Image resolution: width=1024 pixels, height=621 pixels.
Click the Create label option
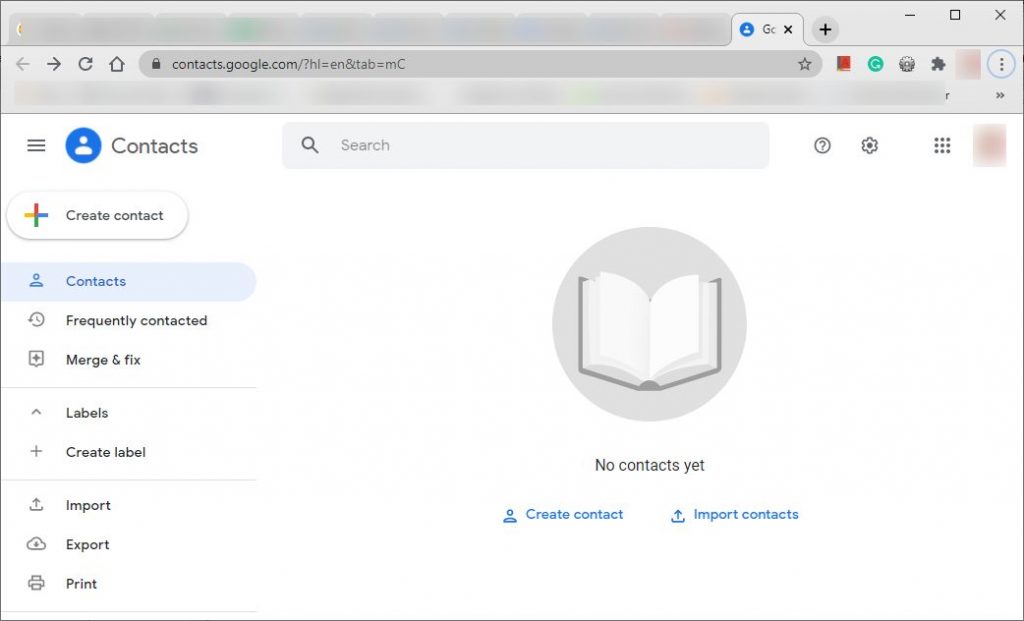[104, 452]
